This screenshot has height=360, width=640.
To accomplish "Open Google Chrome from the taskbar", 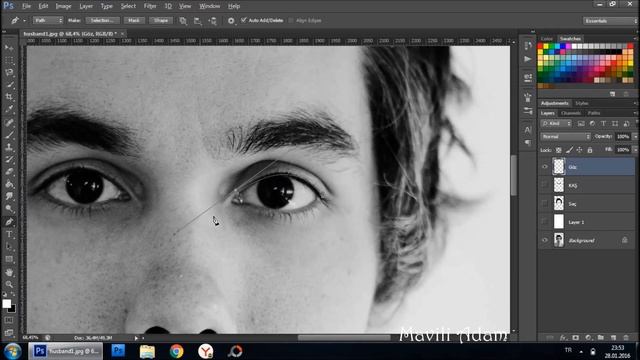I will click(x=177, y=351).
